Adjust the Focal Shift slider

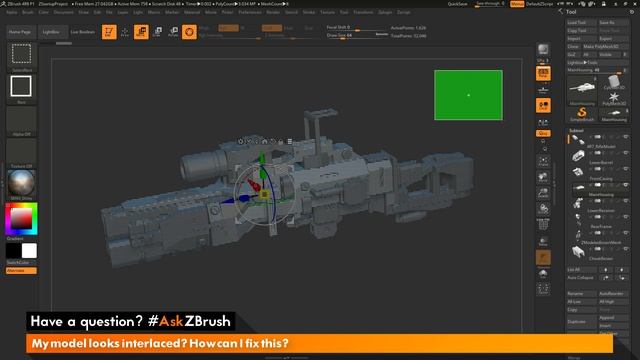357,27
